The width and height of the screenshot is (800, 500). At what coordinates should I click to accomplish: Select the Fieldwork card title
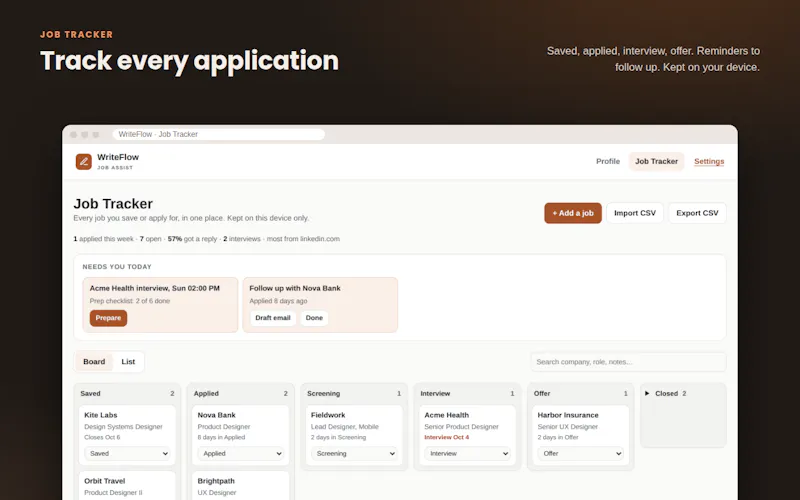[328, 415]
